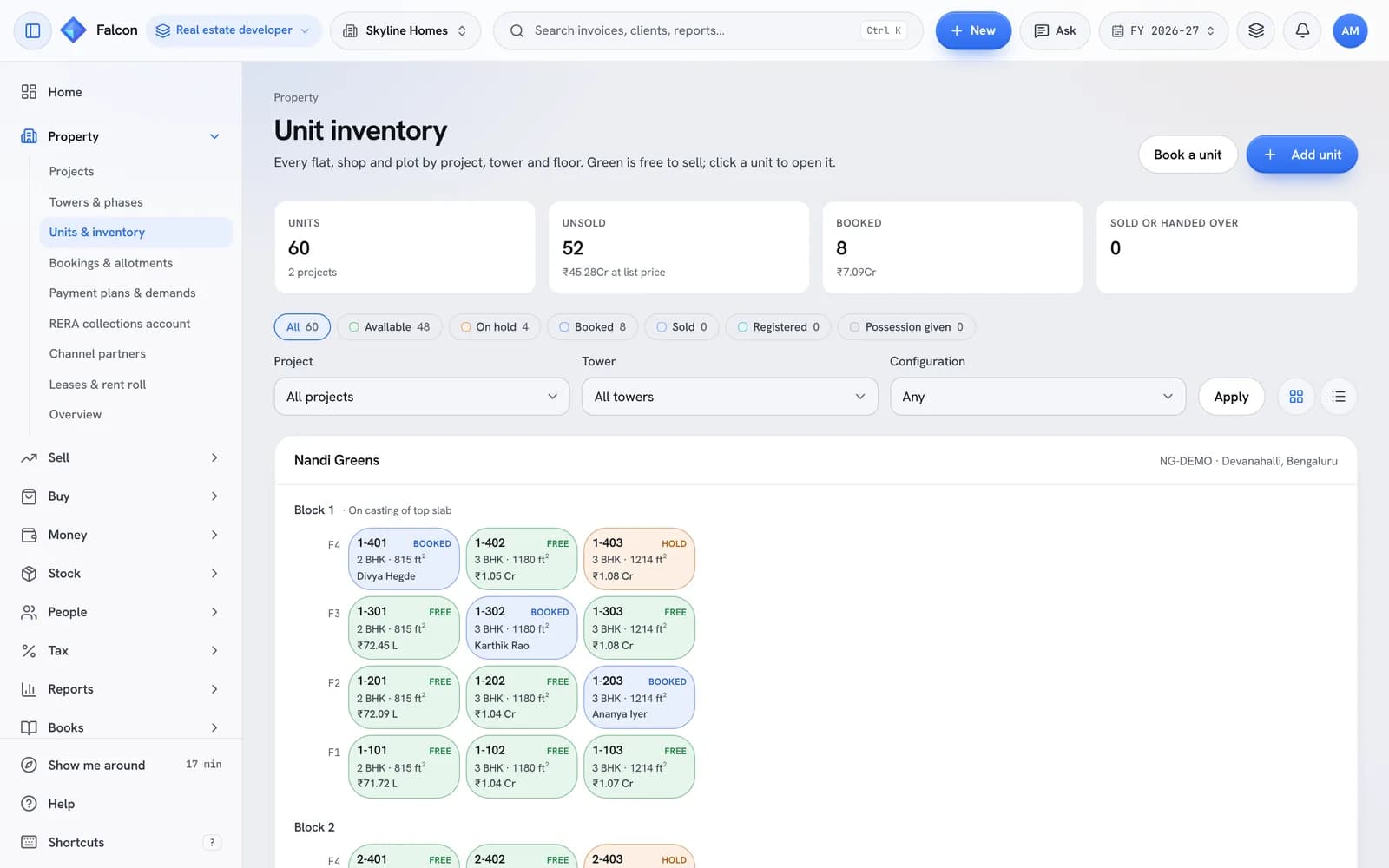This screenshot has width=1389, height=868.
Task: Click the blue New button
Action: pyautogui.click(x=973, y=30)
